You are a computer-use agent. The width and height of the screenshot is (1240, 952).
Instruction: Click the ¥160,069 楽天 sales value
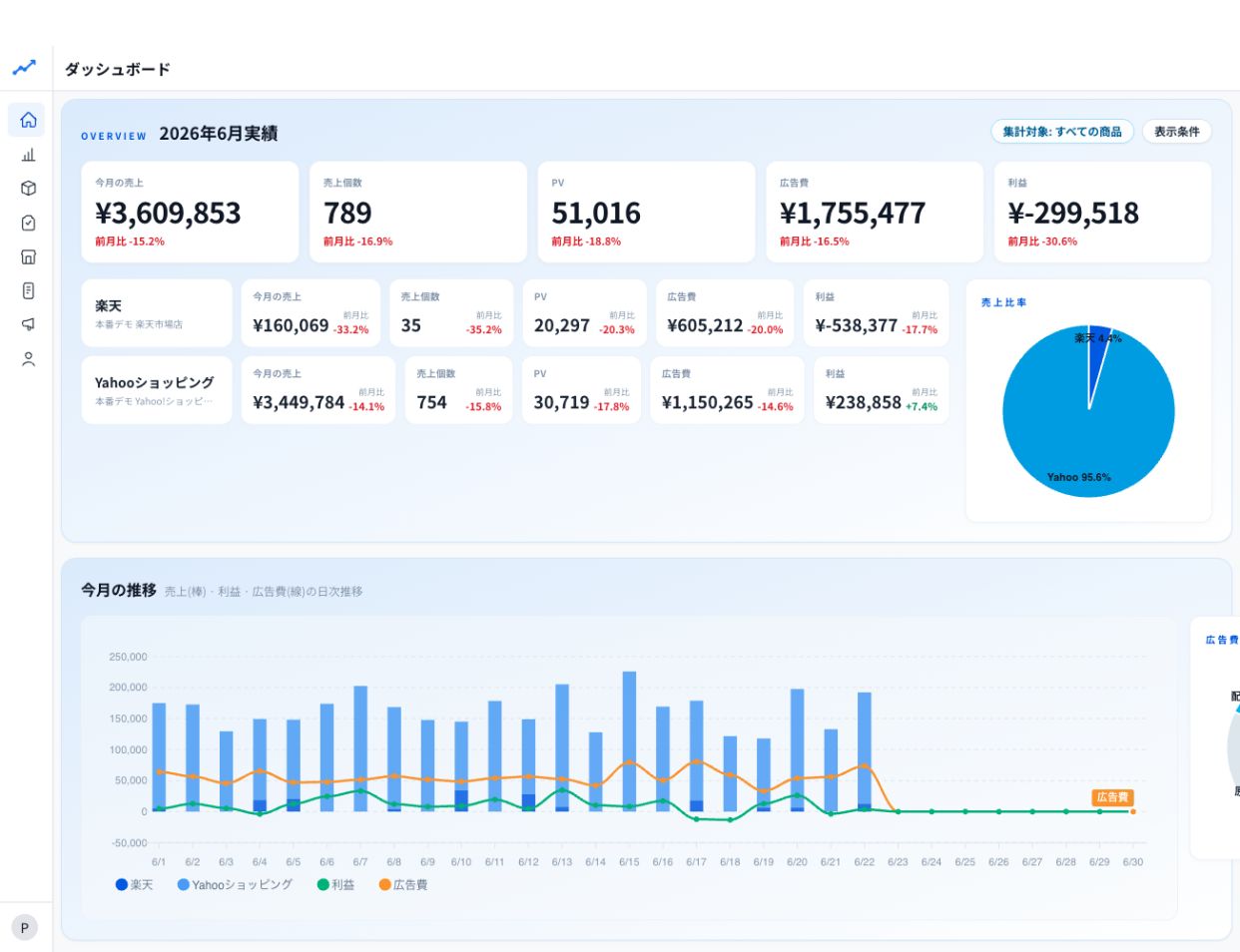pos(291,325)
